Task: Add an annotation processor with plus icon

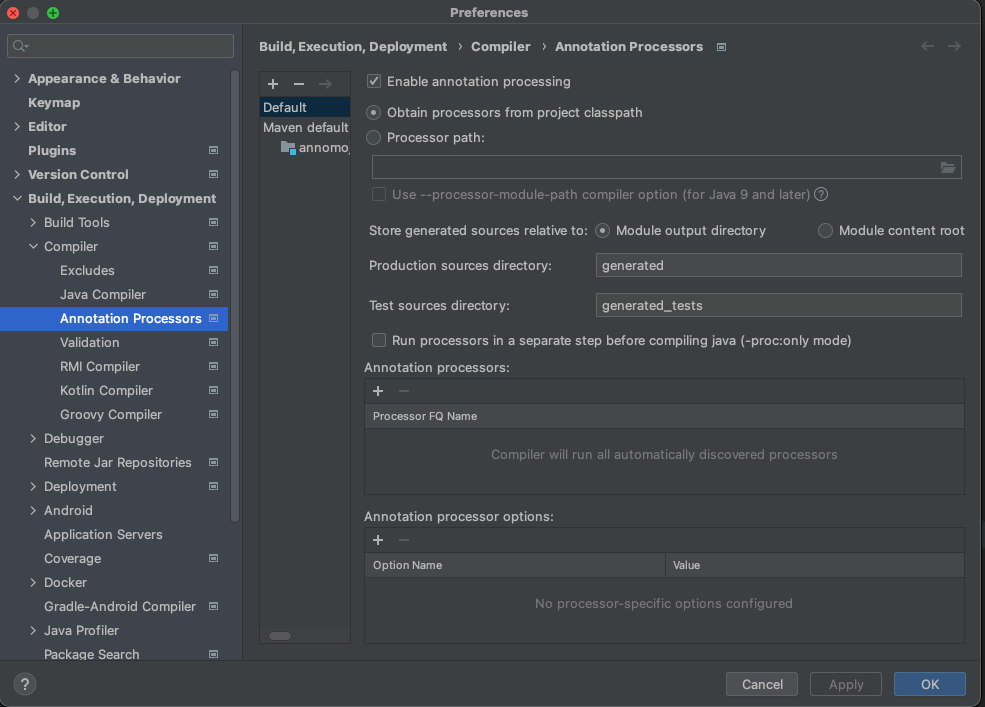Action: (x=378, y=391)
